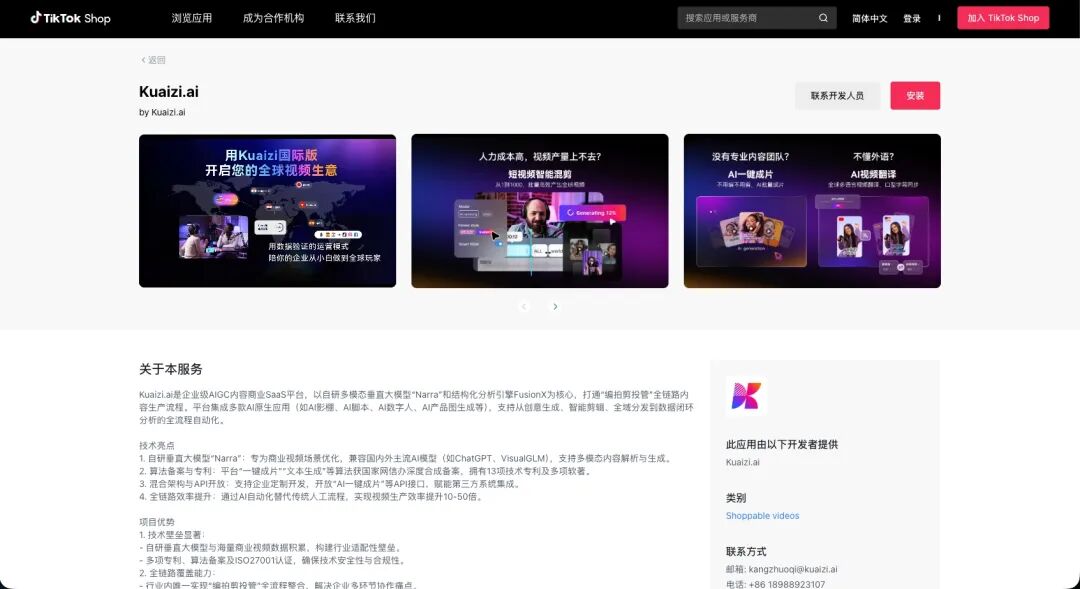Viewport: 1080px width, 589px height.
Task: Click the 此应用由以下开发者提供 heading
Action: pyautogui.click(x=782, y=445)
